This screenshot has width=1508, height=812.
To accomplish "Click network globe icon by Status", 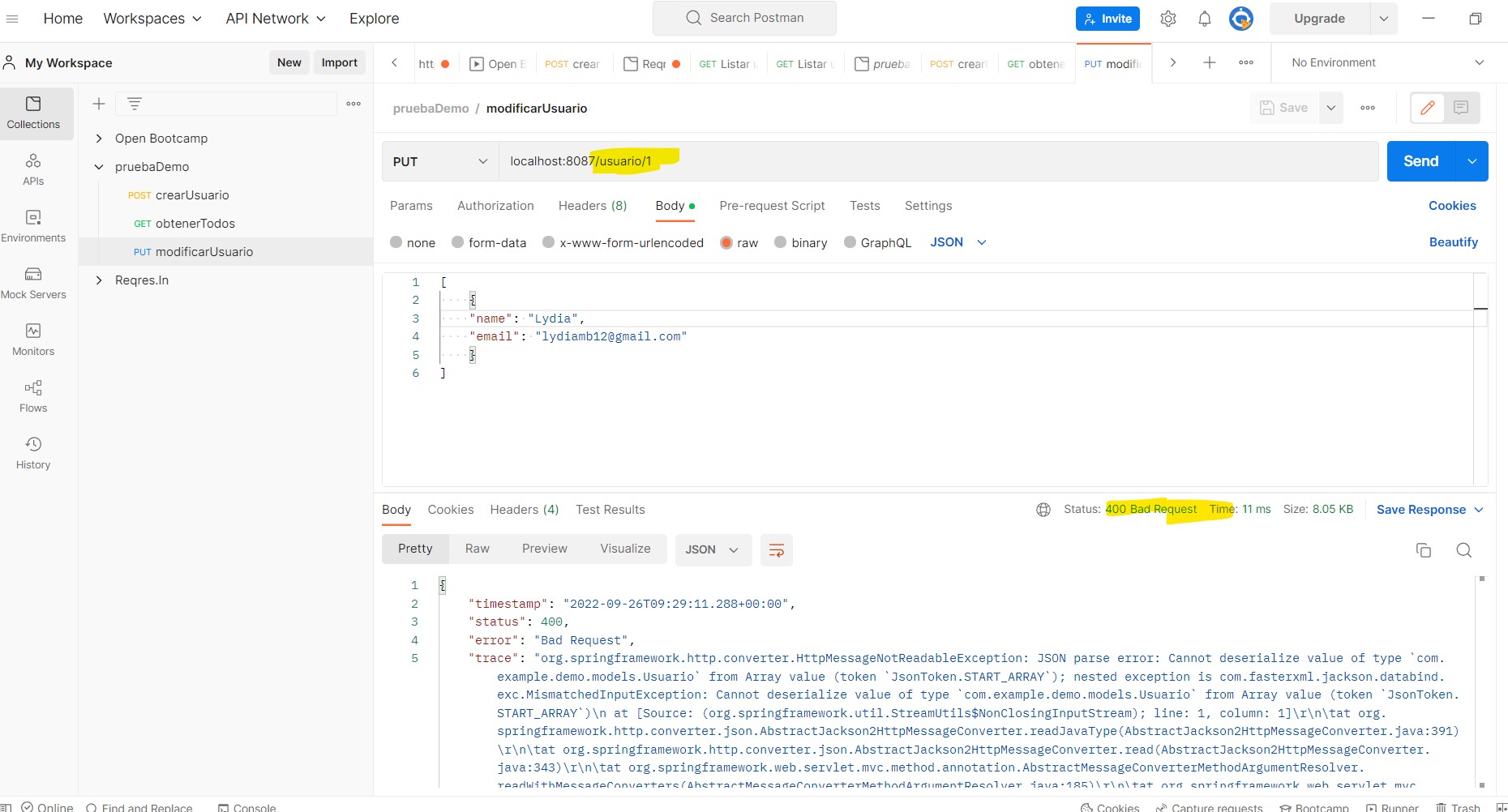I will 1043,510.
